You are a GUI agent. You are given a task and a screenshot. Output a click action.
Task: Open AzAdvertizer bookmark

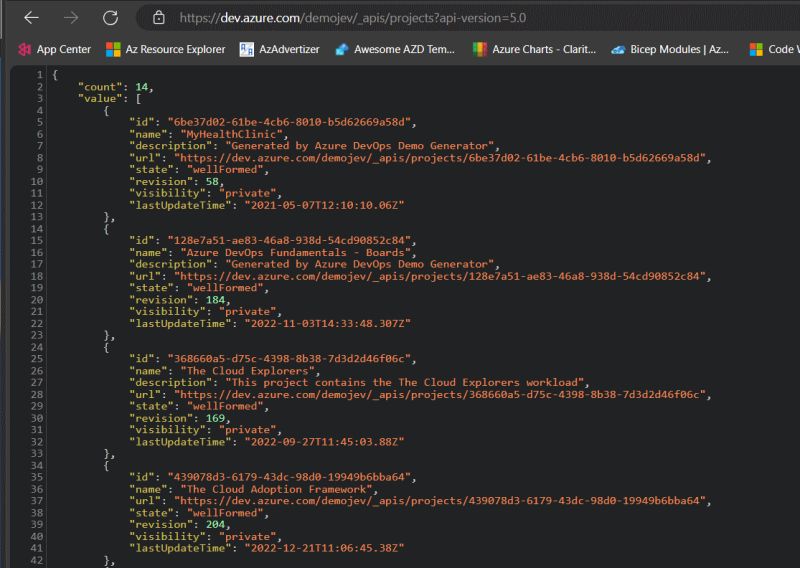[x=280, y=49]
